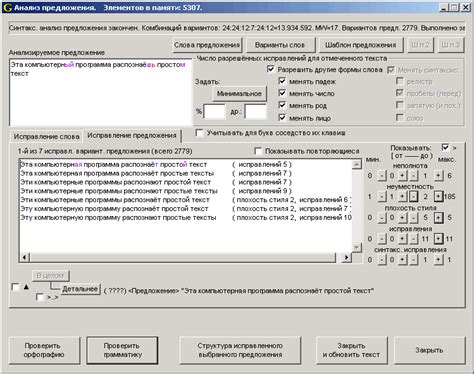Increase the maximum неполнота value
This screenshot has width=474, height=374.
click(439, 176)
